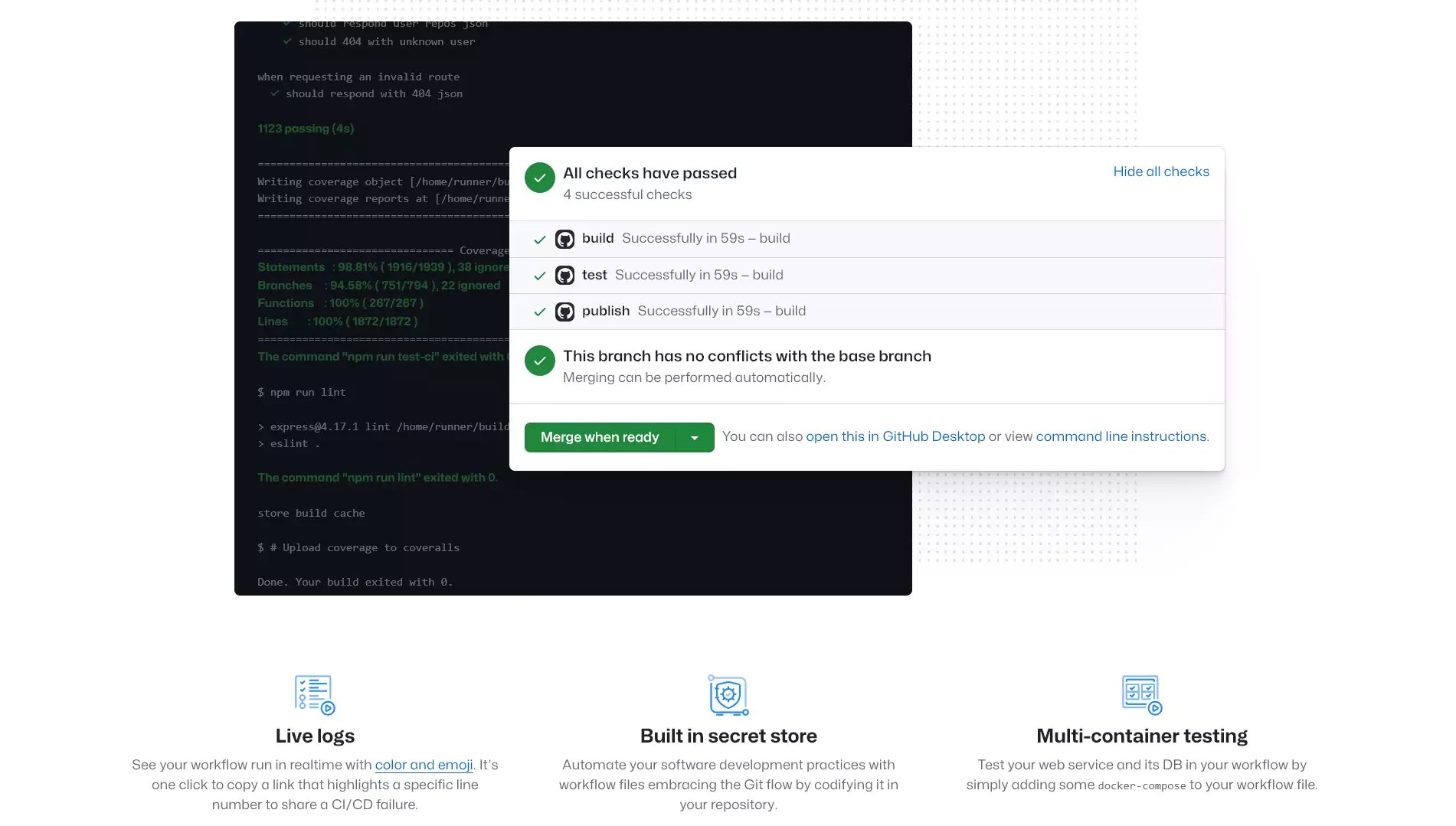Click the Octocat icon on the publish check
Screen dimensions: 1456x826
[566, 312]
